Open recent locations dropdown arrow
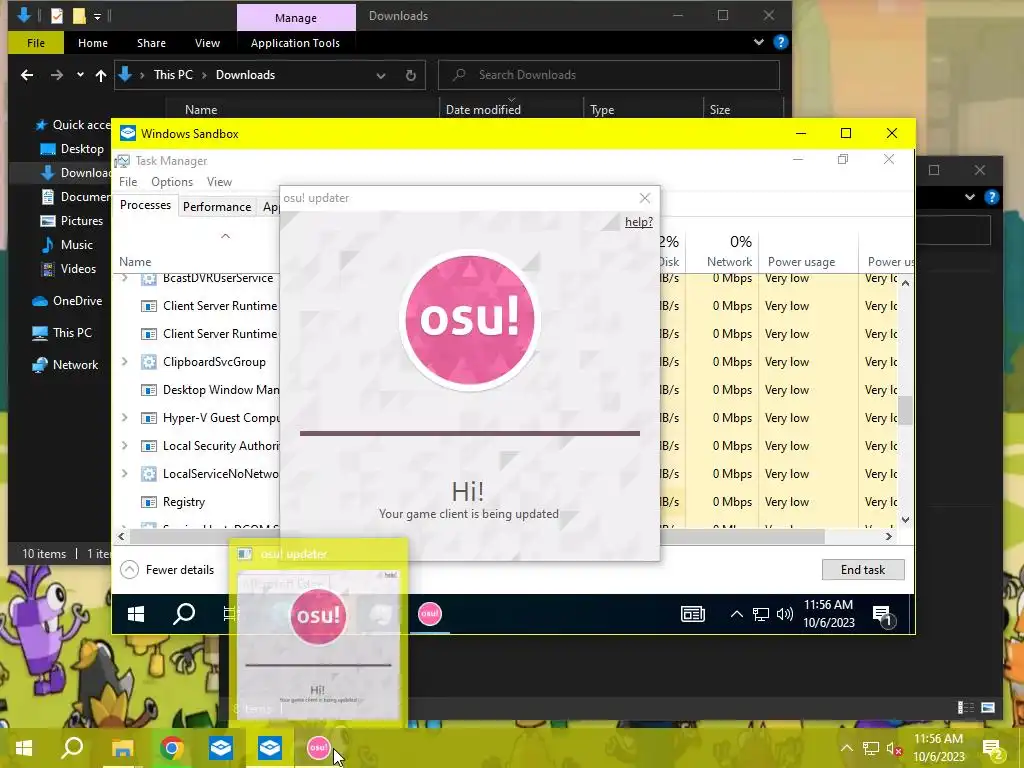 (80, 75)
